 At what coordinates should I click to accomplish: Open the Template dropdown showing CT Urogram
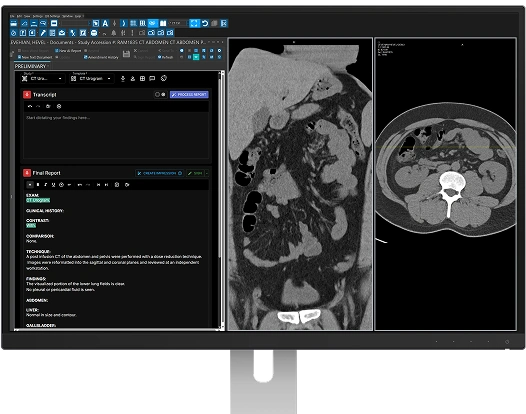[x=91, y=79]
